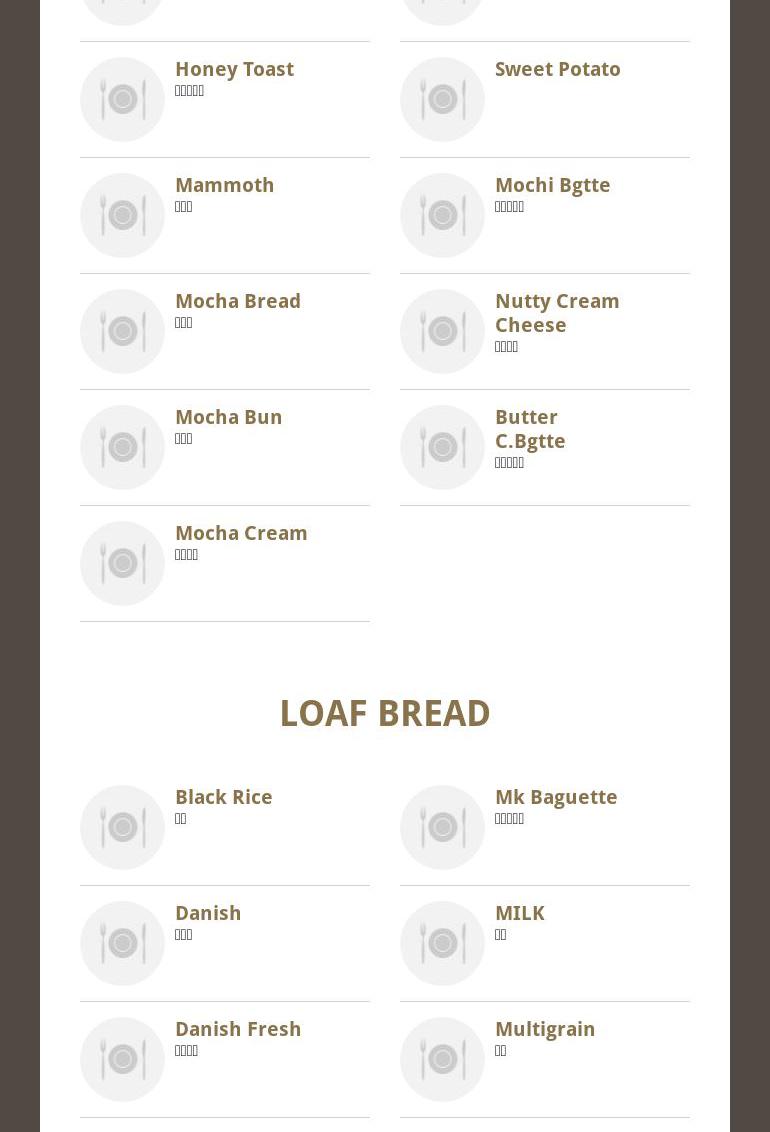Click the Nutty Cream Cheese plate icon
This screenshot has width=770, height=1132.
442,331
